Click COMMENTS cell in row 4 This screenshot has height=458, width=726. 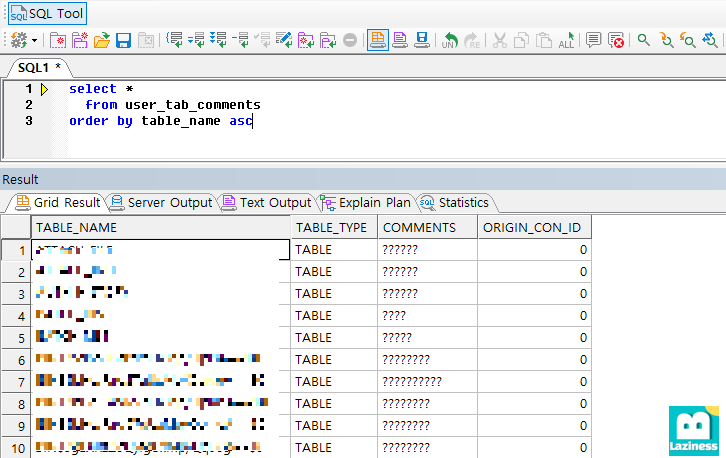tap(427, 316)
